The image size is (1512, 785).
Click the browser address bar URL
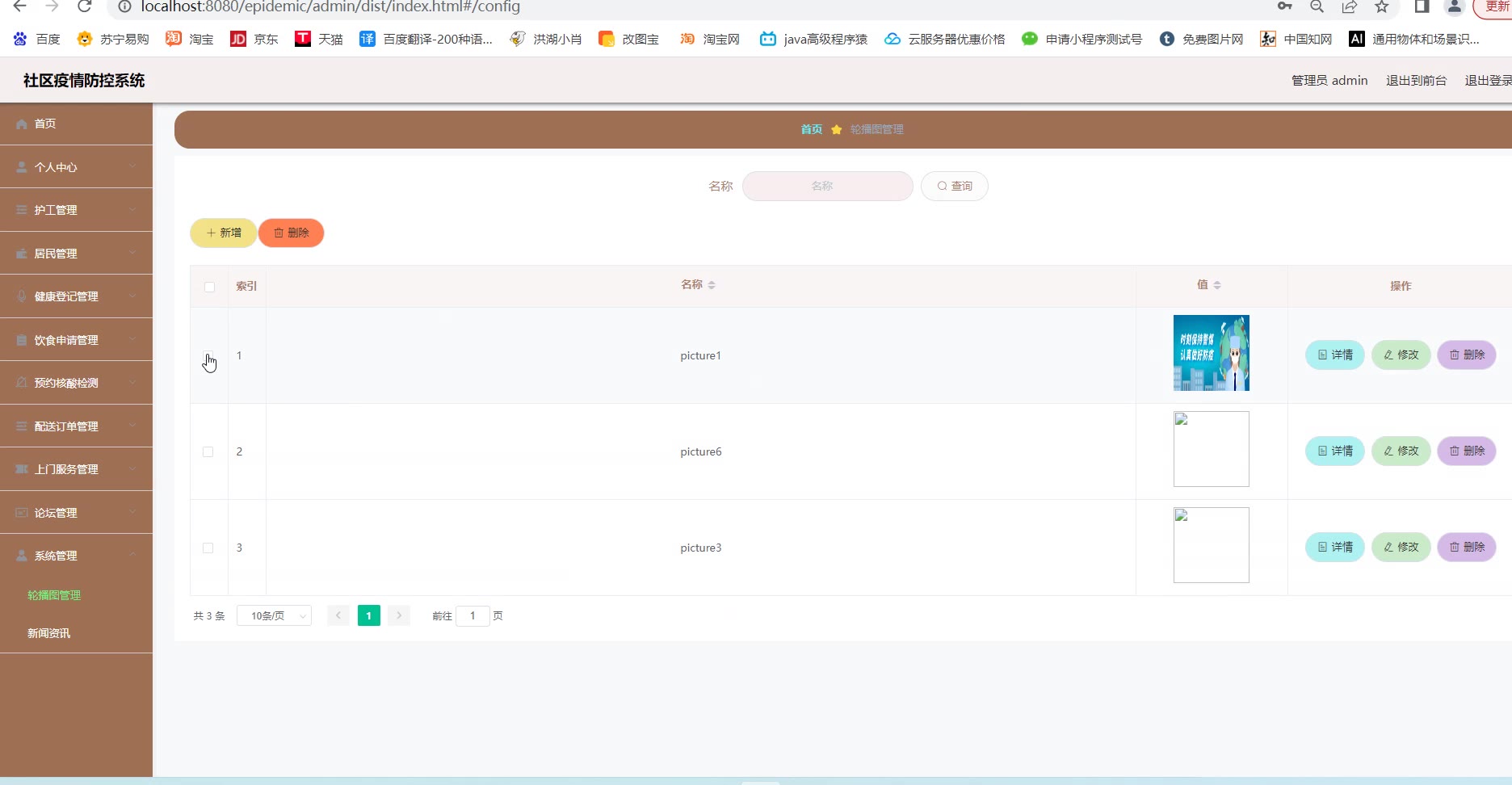coord(330,6)
